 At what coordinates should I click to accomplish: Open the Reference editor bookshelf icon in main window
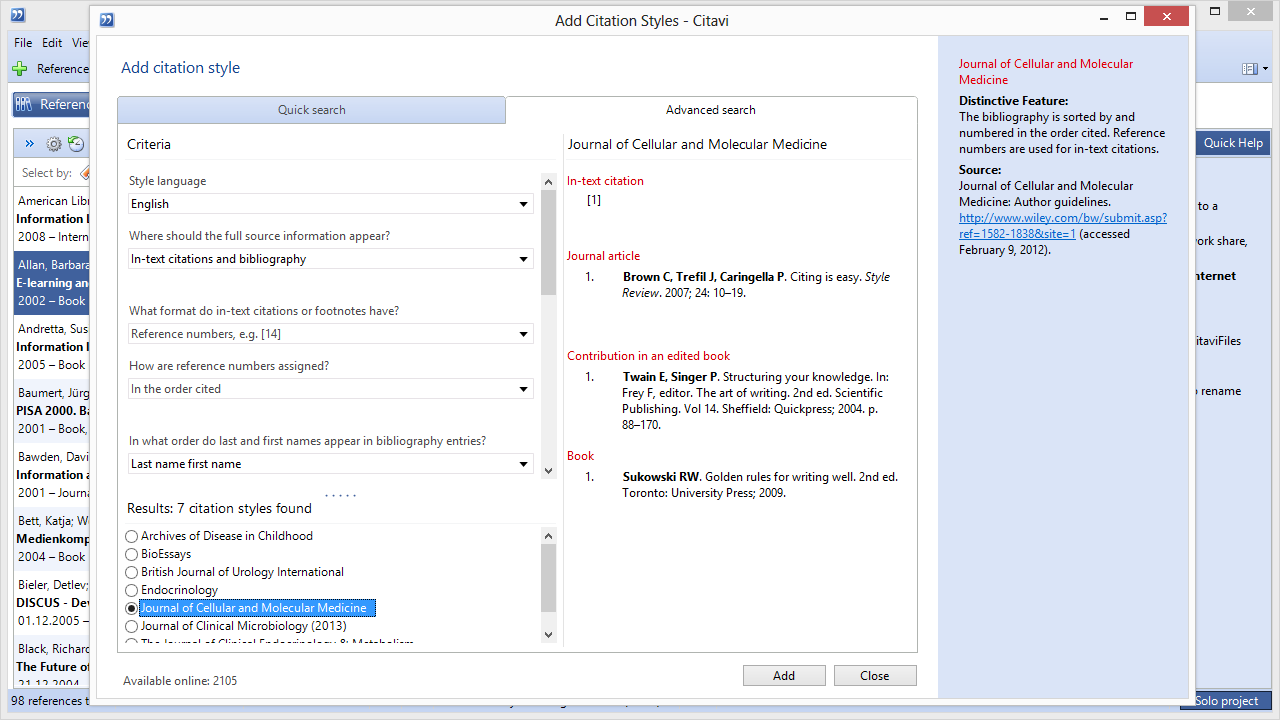tap(24, 104)
